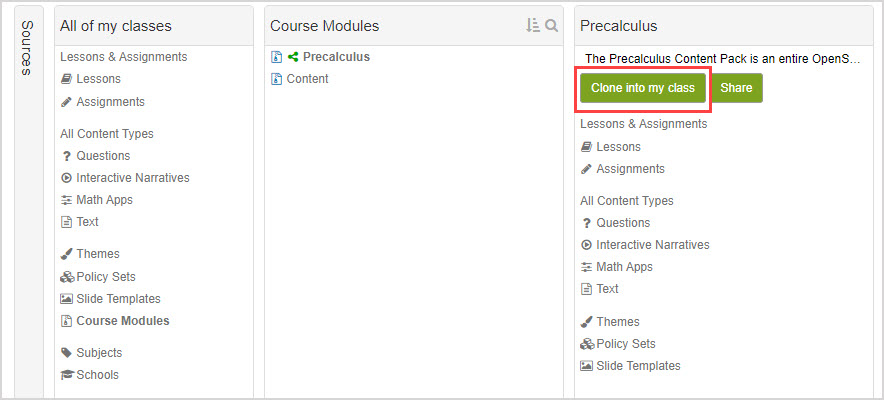
Task: Click the Content module file icon
Action: (277, 79)
